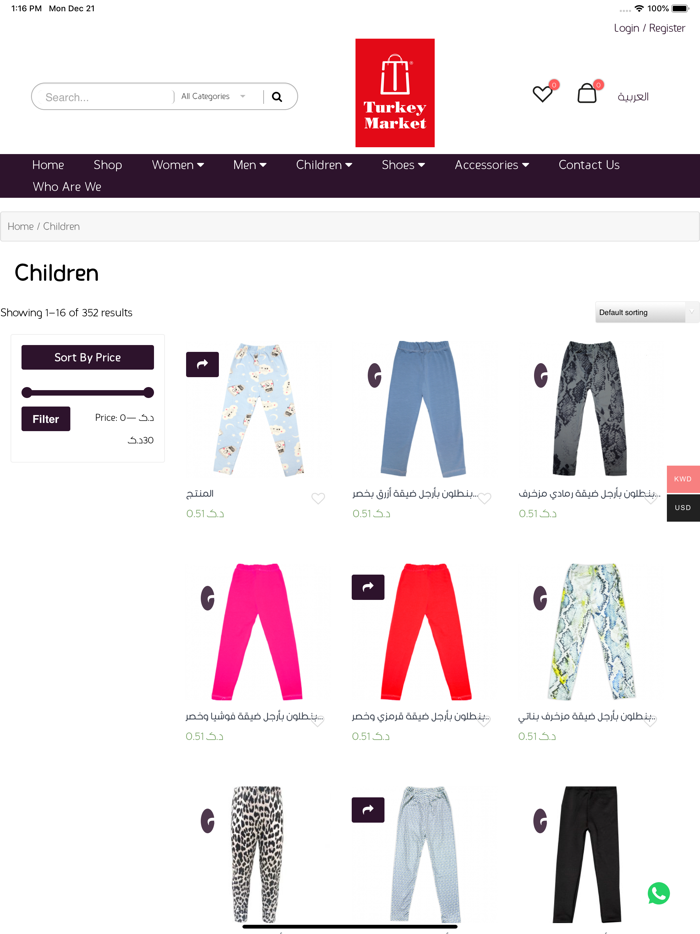Open the Default sorting dropdown
This screenshot has height=934, width=700.
(x=646, y=312)
